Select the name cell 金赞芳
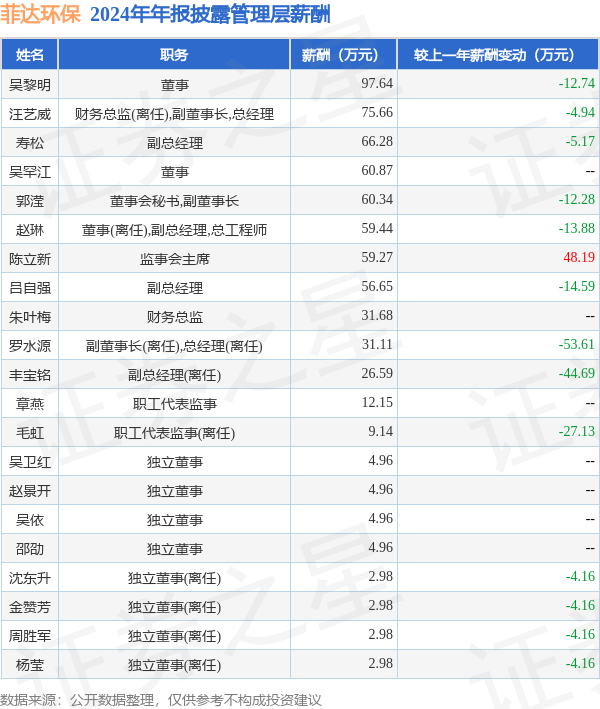Image resolution: width=600 pixels, height=709 pixels. tap(30, 606)
